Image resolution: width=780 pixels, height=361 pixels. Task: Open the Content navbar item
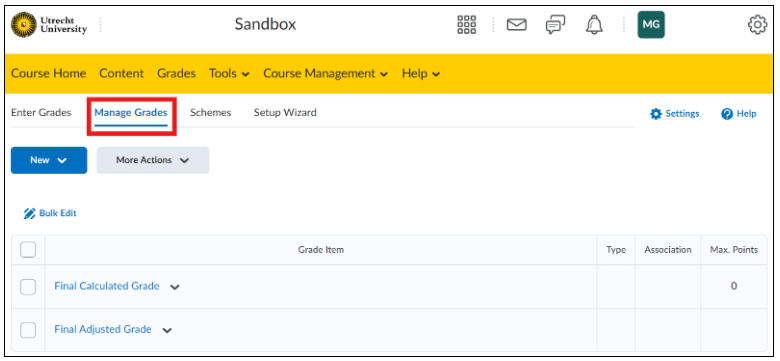121,74
